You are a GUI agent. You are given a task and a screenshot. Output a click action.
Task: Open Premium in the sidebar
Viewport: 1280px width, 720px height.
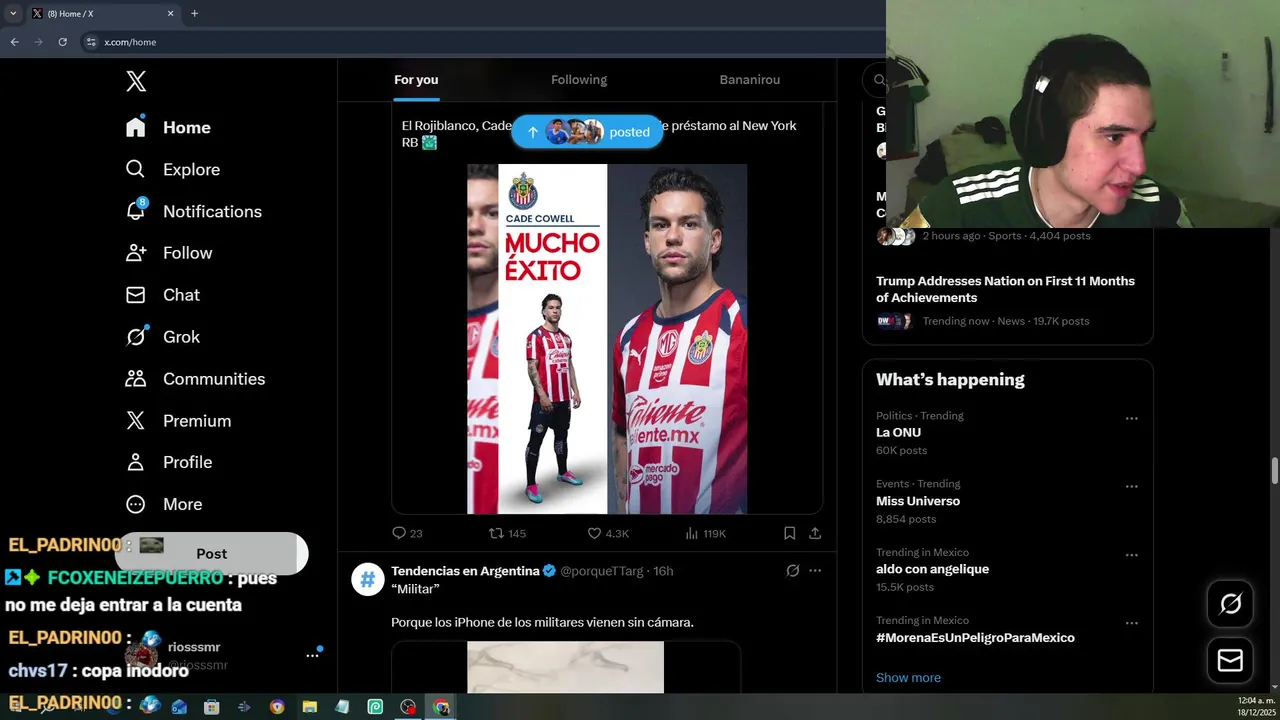point(178,421)
